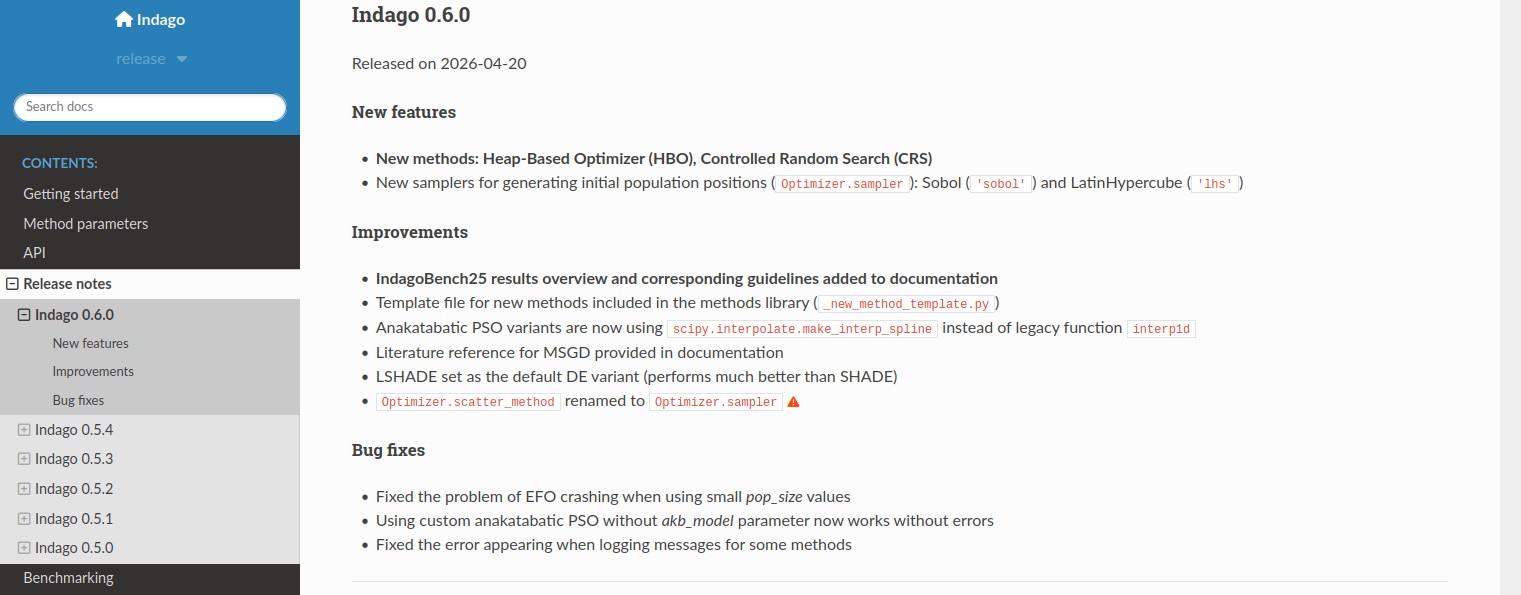Collapse the Indago 0.6.0 tree item
The width and height of the screenshot is (1521, 595).
24,315
